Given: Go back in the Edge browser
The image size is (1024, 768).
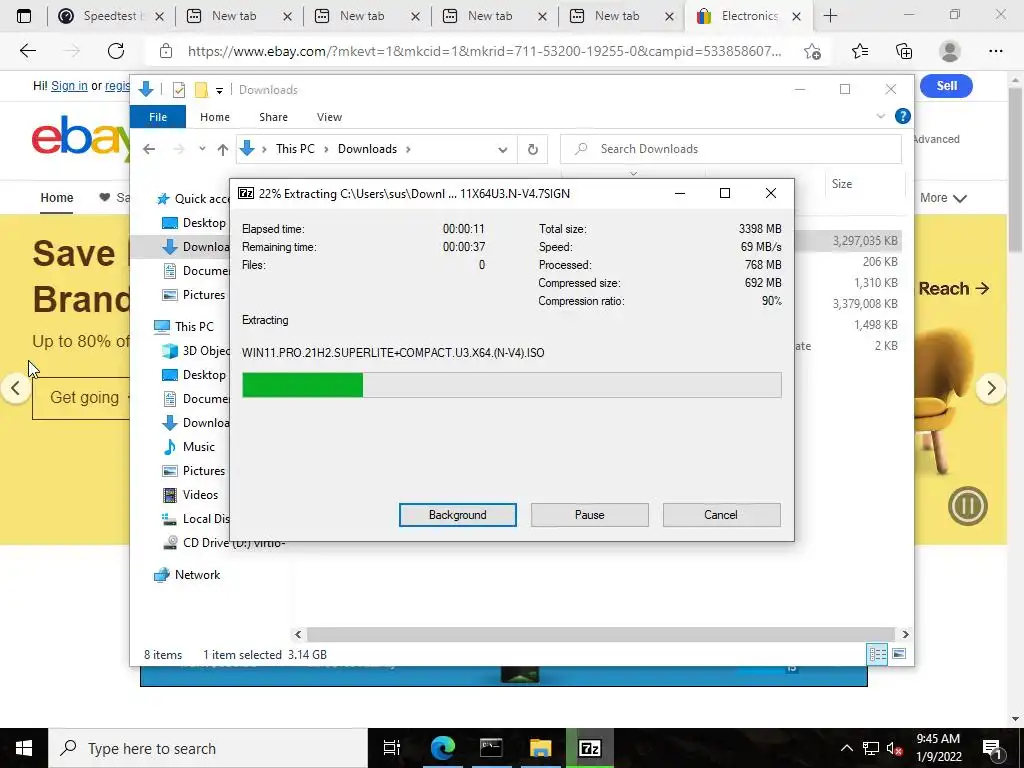Looking at the screenshot, I should (x=27, y=51).
